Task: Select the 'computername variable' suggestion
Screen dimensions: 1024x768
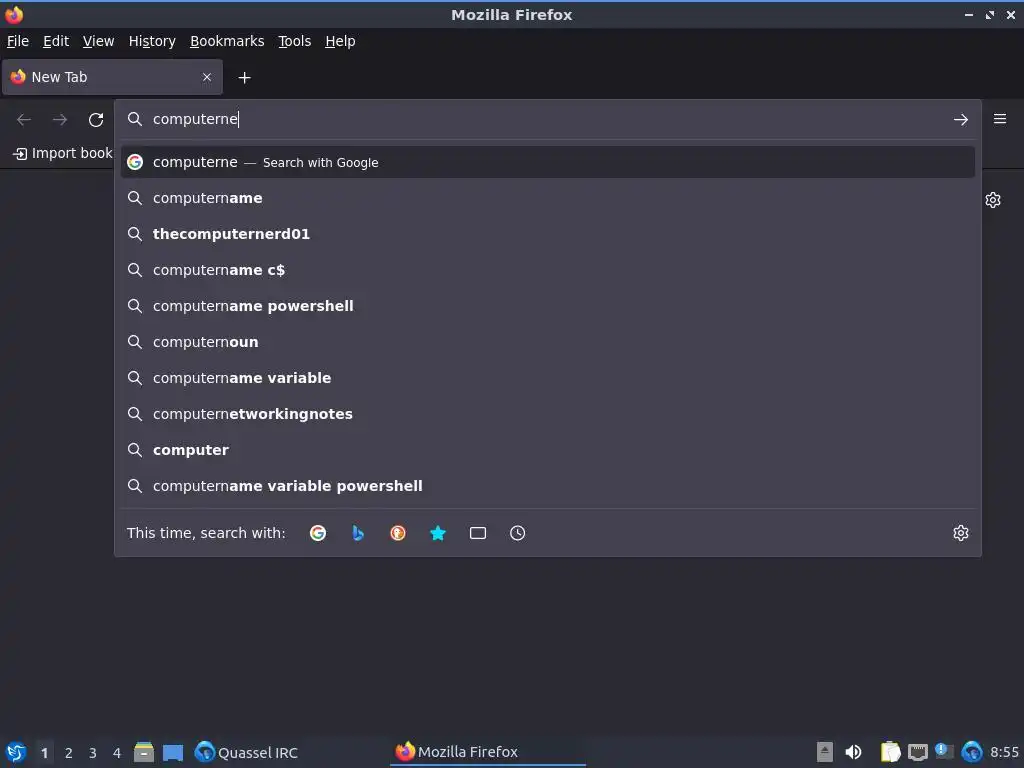Action: 547,377
